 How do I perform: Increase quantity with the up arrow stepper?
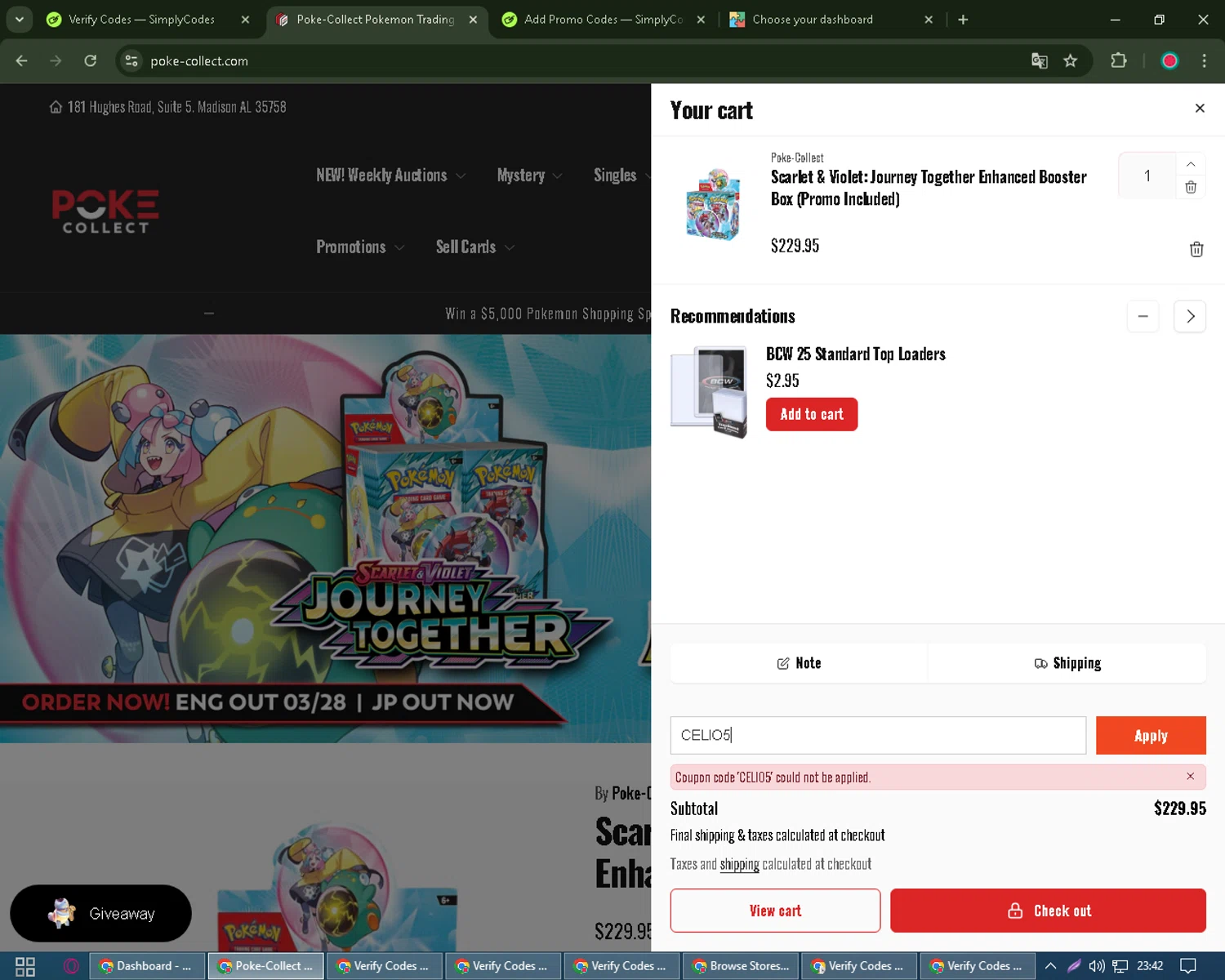1191,164
